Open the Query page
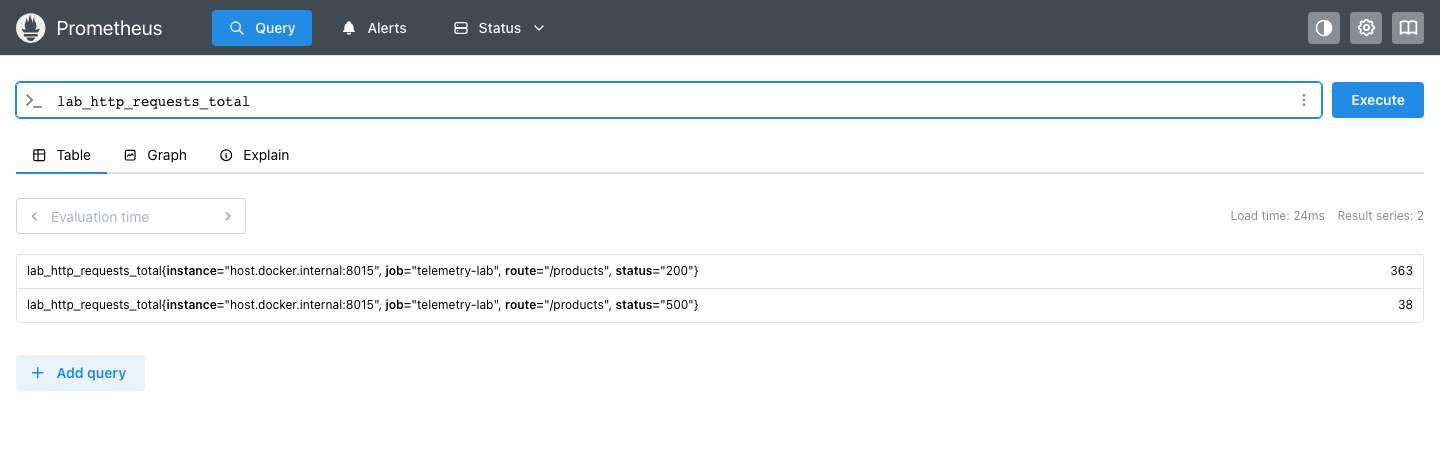The image size is (1440, 470). pos(262,28)
